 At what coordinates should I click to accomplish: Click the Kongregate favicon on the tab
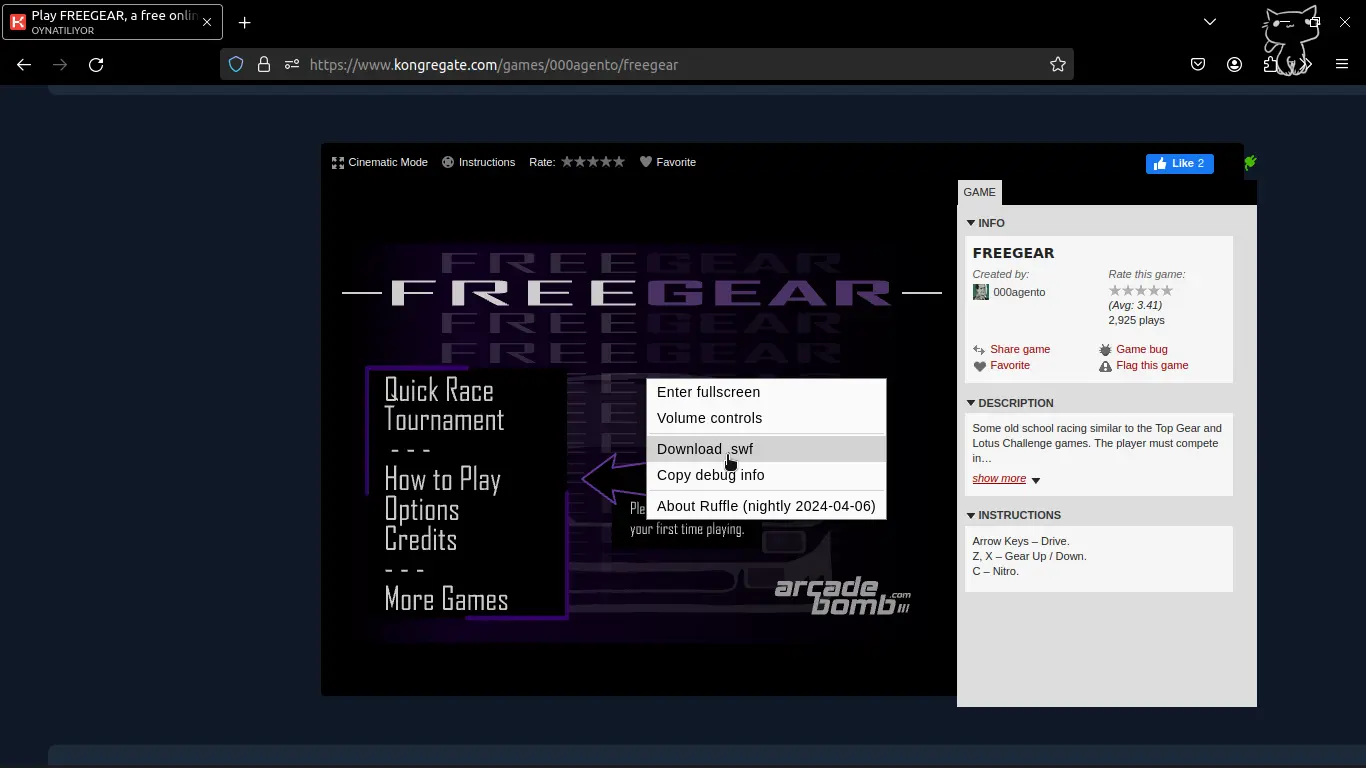click(x=18, y=22)
